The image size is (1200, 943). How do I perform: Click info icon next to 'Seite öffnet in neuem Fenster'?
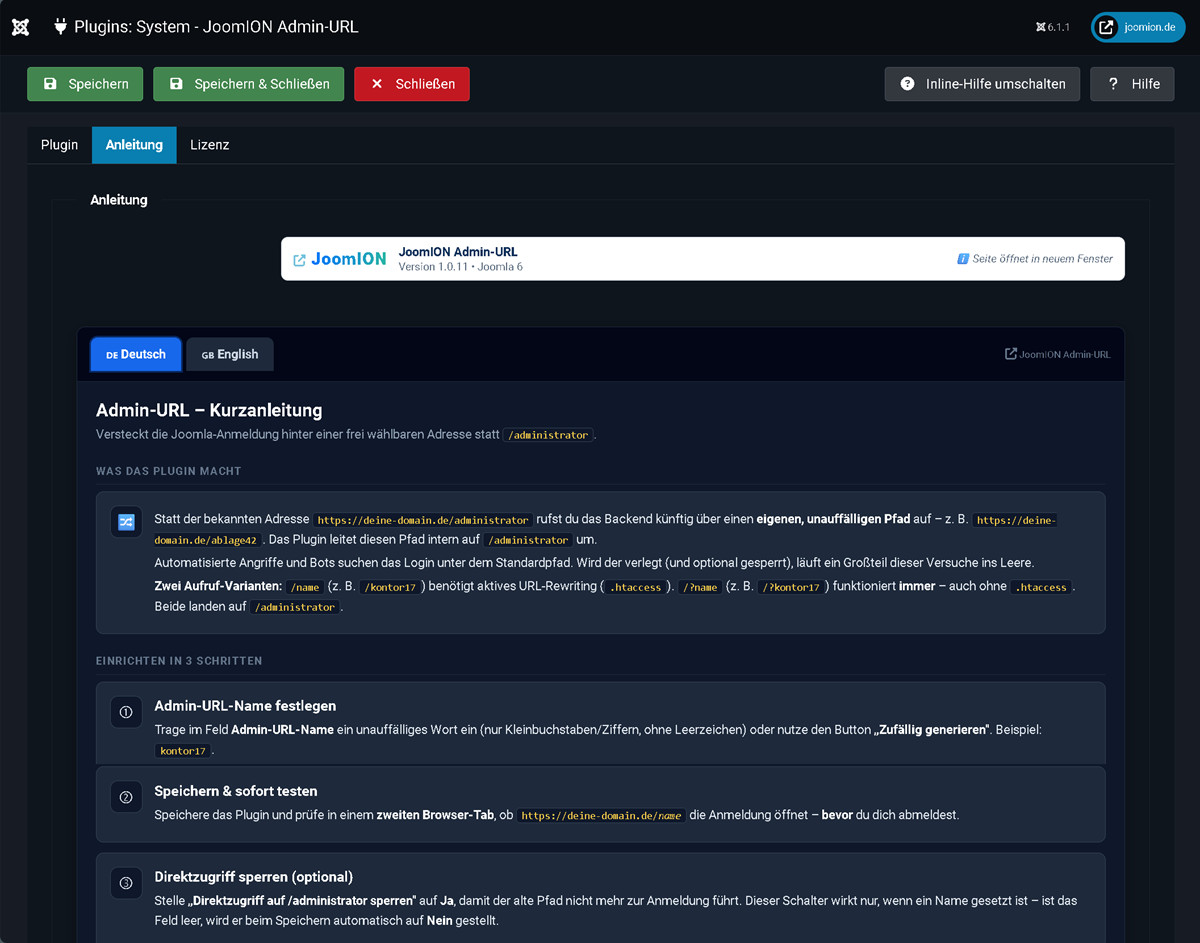click(963, 259)
